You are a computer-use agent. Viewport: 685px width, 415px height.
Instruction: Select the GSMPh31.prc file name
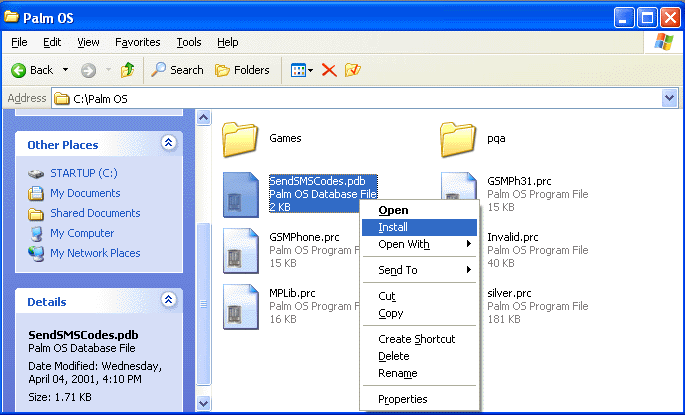click(519, 181)
